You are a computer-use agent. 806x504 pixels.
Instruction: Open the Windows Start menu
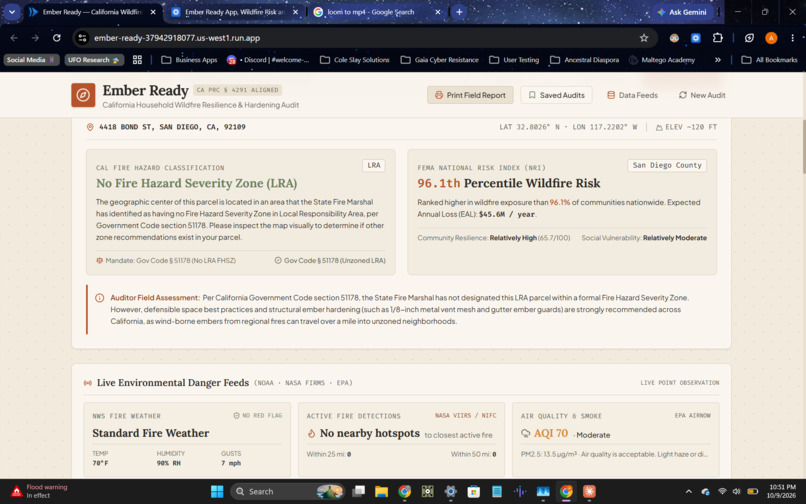(x=217, y=492)
